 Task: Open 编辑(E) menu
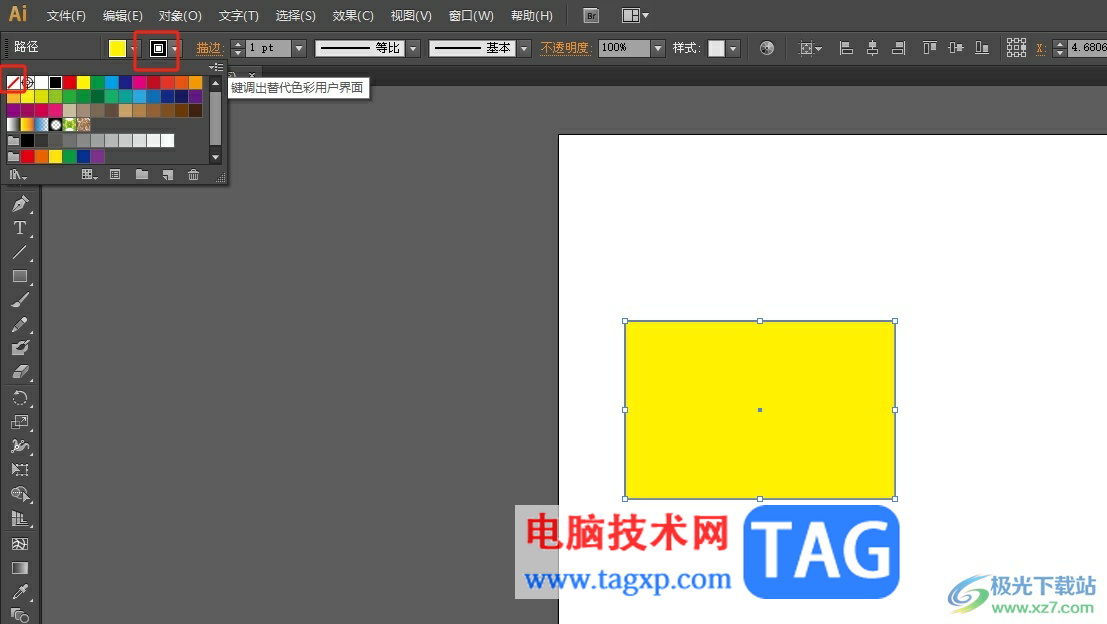(123, 16)
